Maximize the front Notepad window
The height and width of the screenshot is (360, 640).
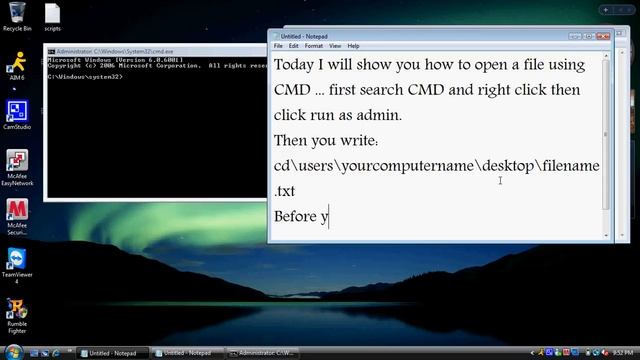click(x=589, y=36)
